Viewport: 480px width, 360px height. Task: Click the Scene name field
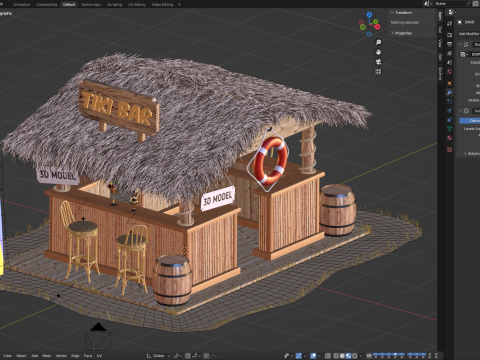tap(449, 3)
